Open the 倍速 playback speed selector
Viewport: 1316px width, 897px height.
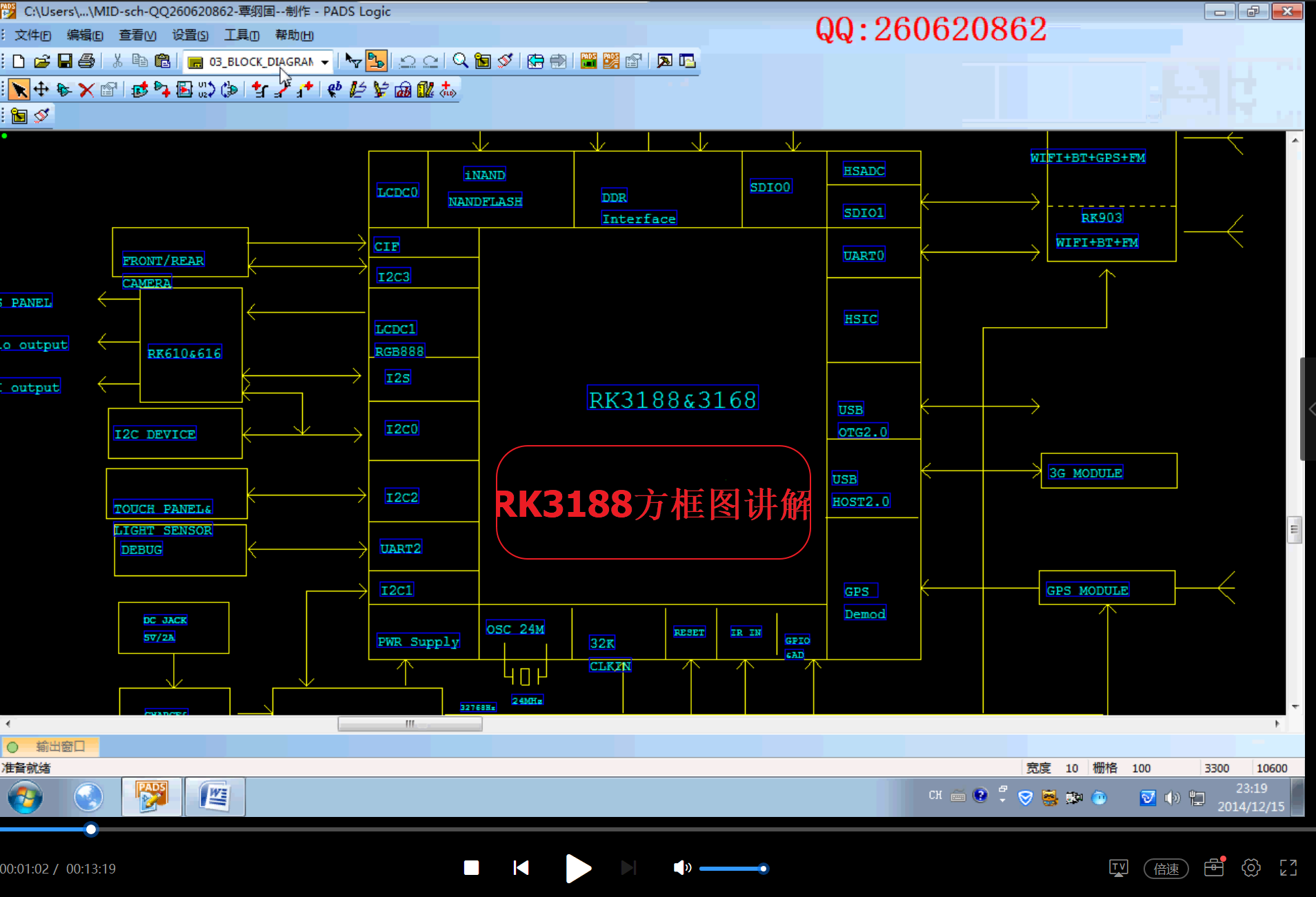point(1166,869)
